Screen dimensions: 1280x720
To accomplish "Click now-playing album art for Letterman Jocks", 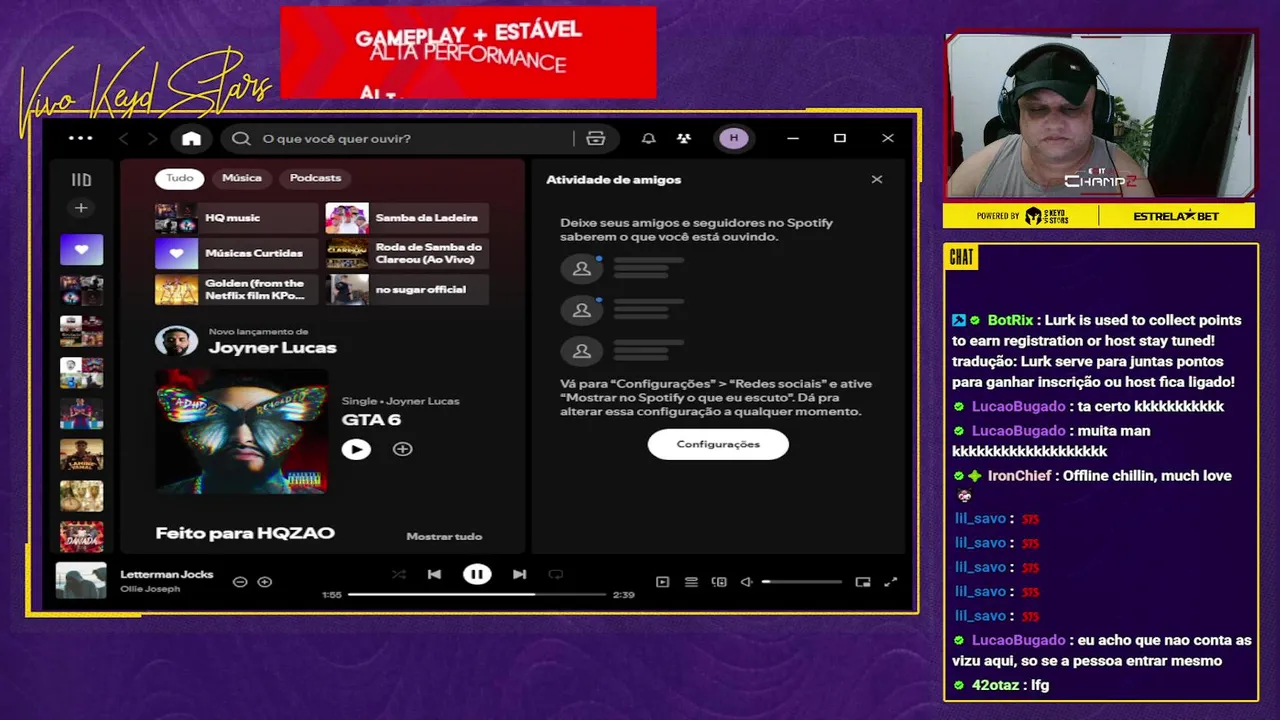I will pyautogui.click(x=80, y=581).
